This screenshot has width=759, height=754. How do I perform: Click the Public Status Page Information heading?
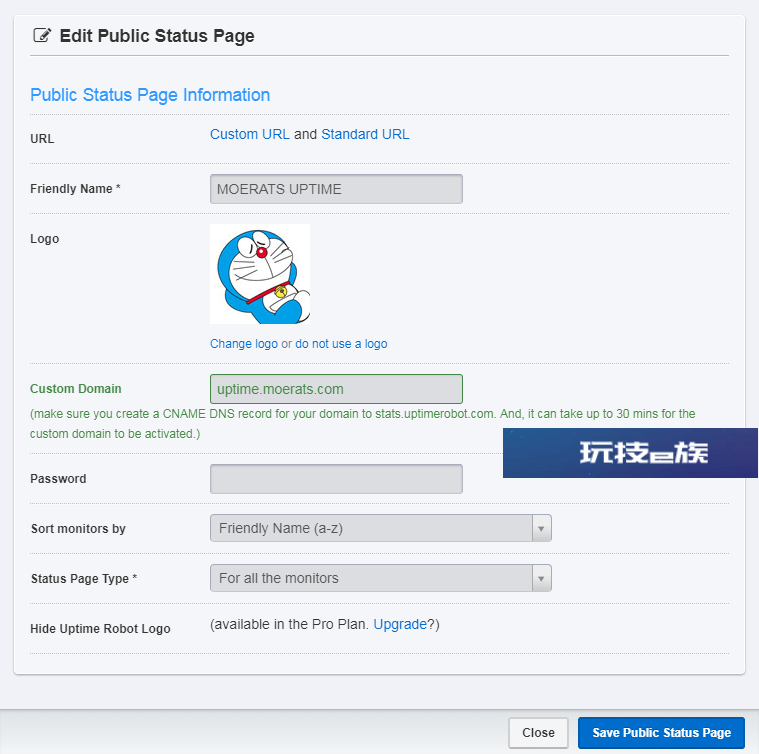click(x=150, y=95)
